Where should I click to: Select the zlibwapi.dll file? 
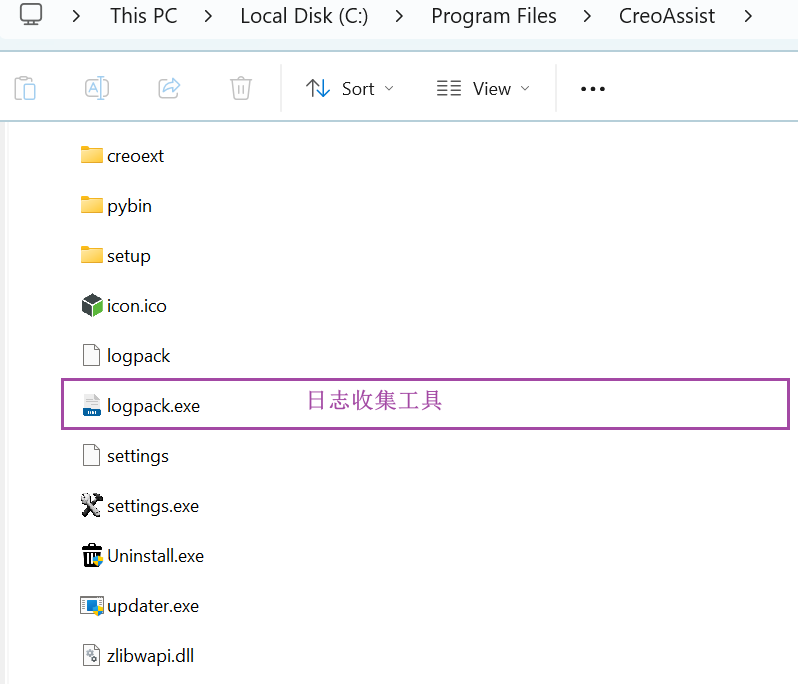(x=150, y=656)
